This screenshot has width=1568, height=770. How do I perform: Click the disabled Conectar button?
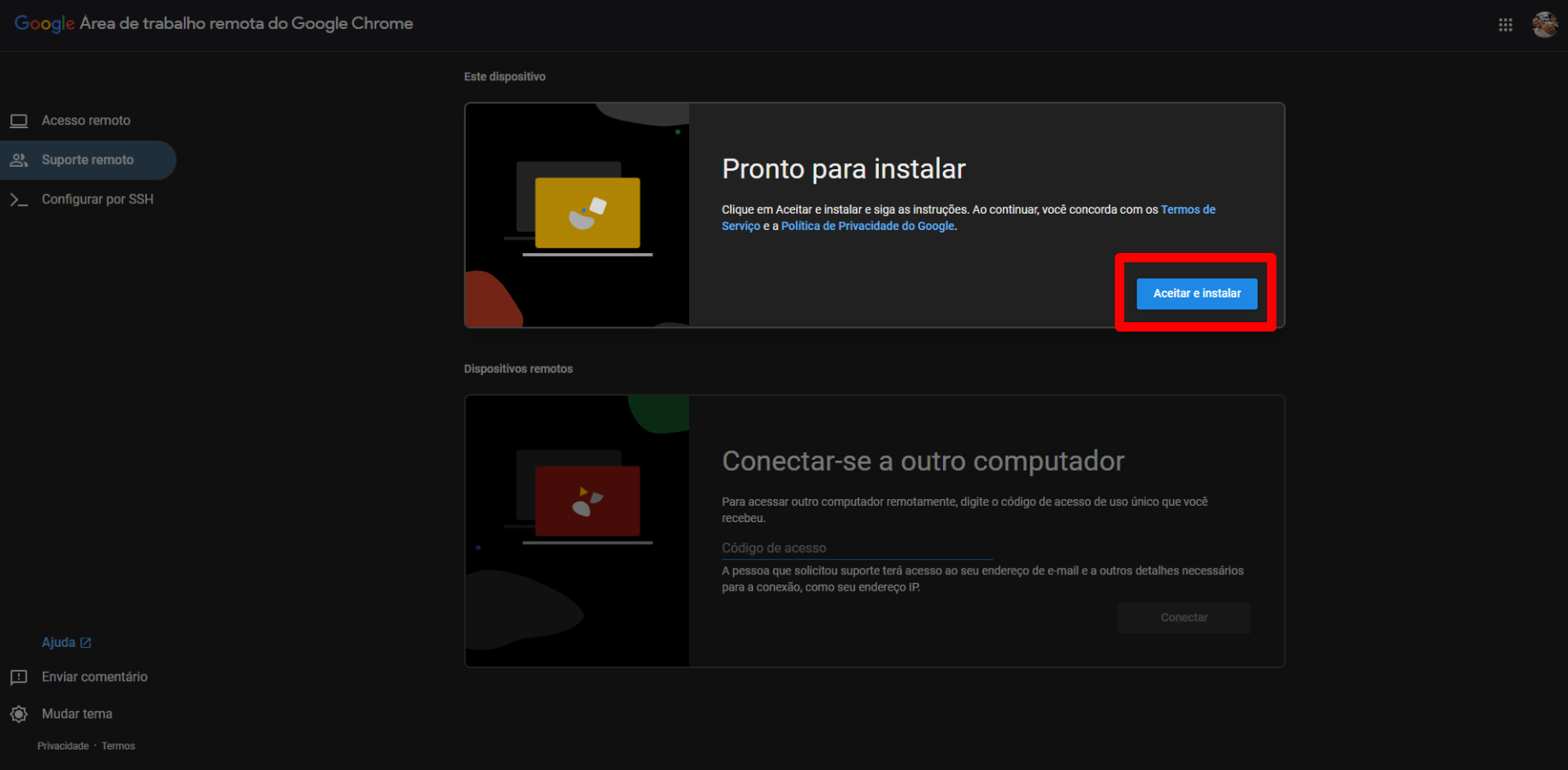coord(1184,617)
